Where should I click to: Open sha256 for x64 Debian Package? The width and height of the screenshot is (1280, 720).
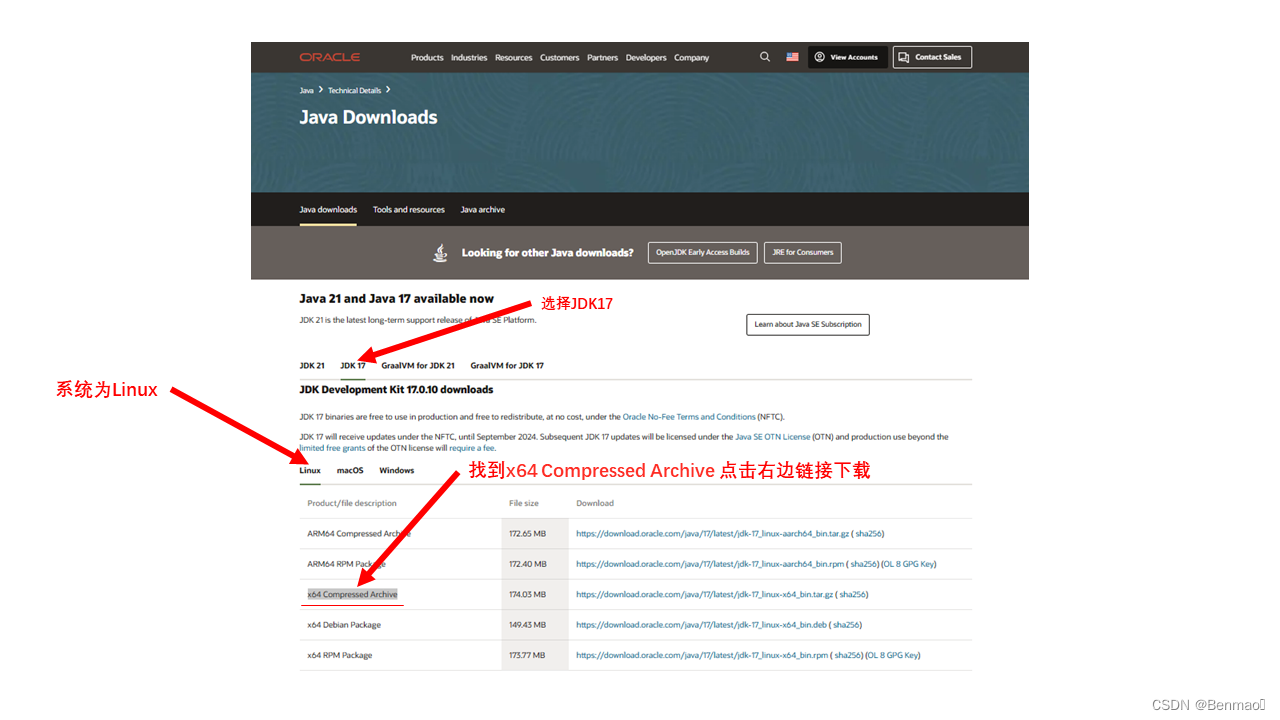tap(847, 625)
